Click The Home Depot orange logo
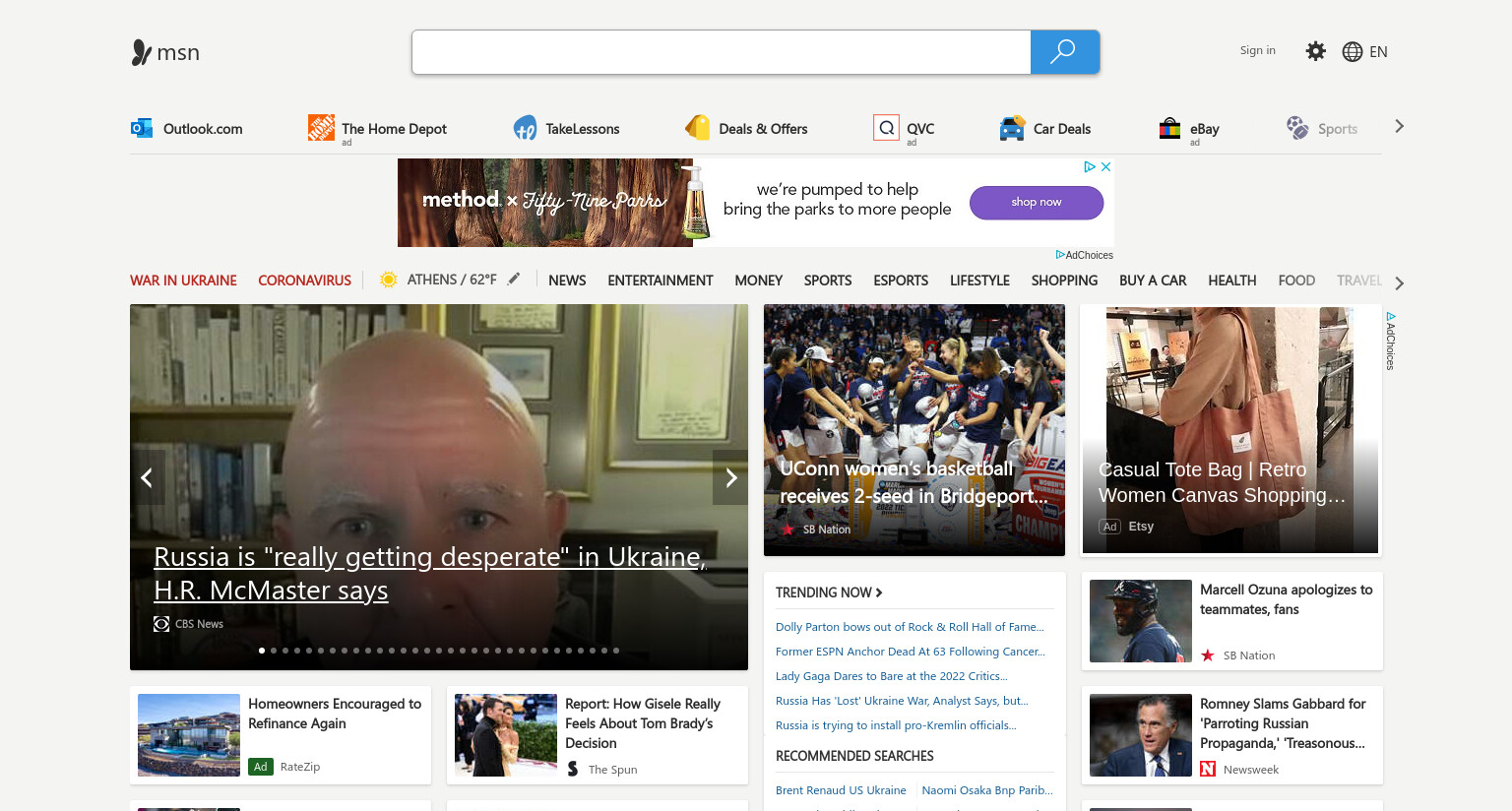The image size is (1512, 811). (321, 127)
